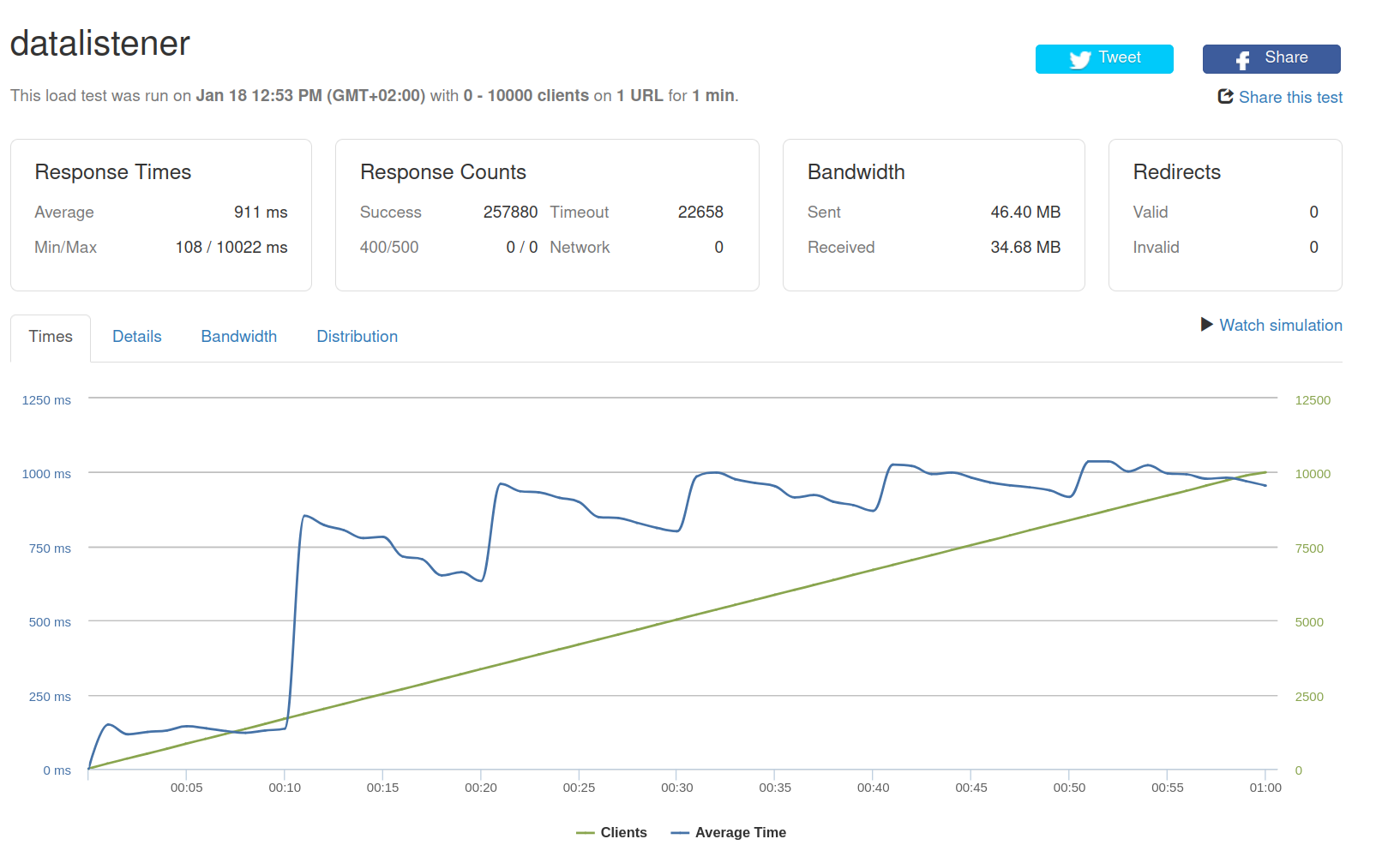The image size is (1400, 857).
Task: Select the Times tab
Action: click(x=51, y=337)
